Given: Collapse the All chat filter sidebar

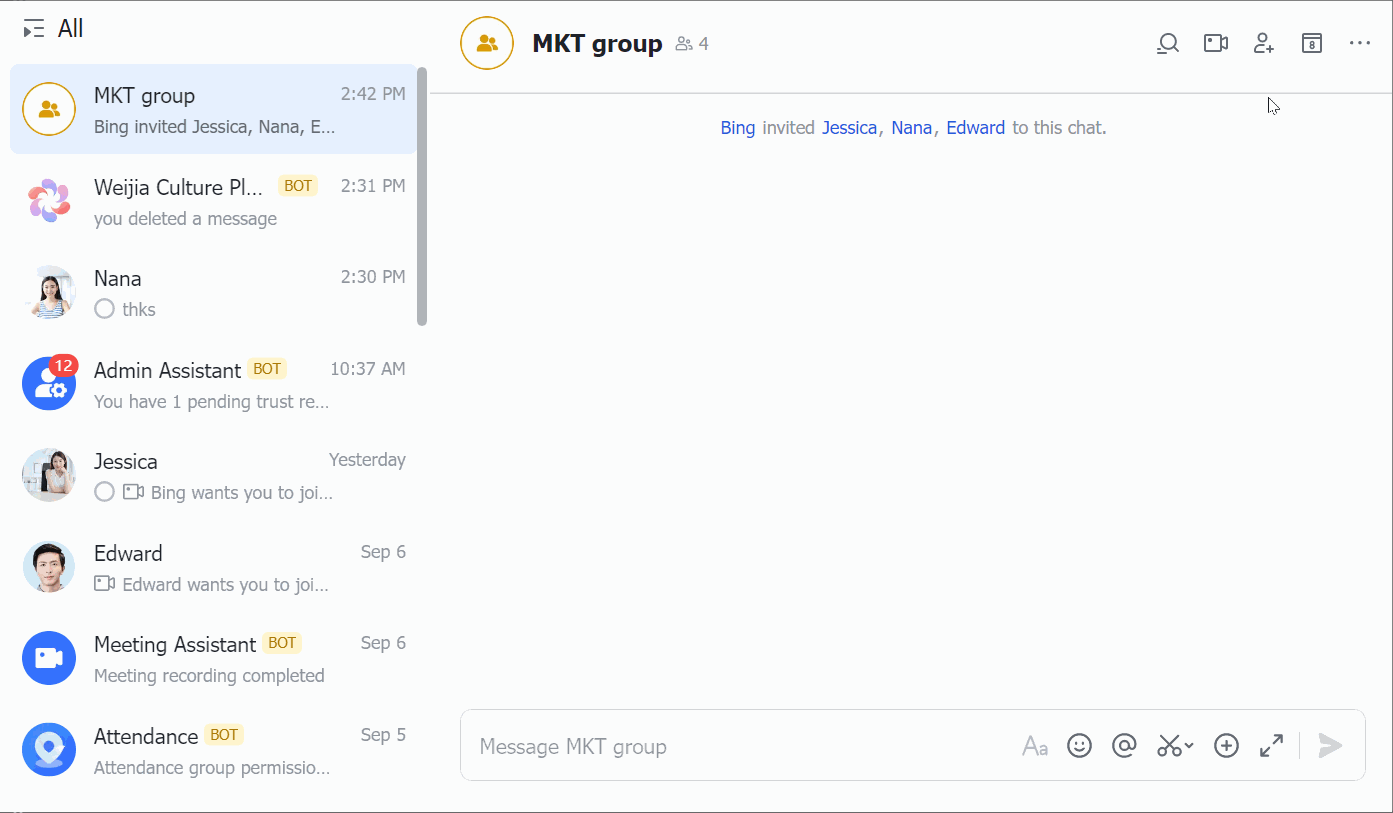Looking at the screenshot, I should [x=34, y=29].
